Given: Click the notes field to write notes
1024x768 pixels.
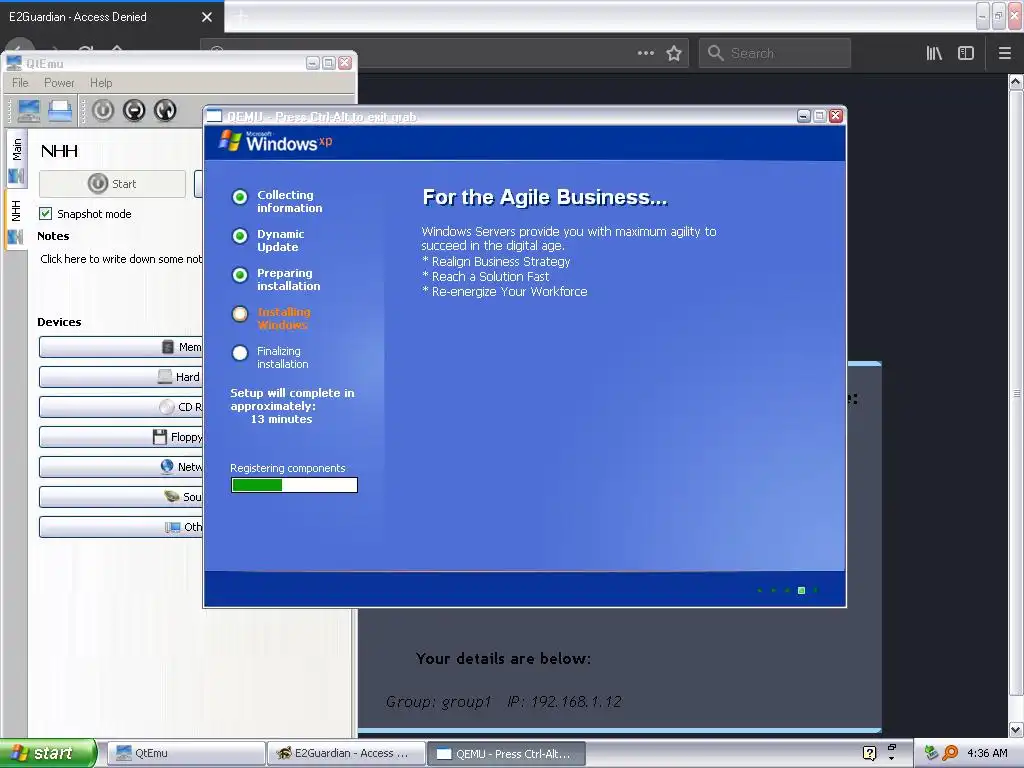Looking at the screenshot, I should (x=121, y=259).
